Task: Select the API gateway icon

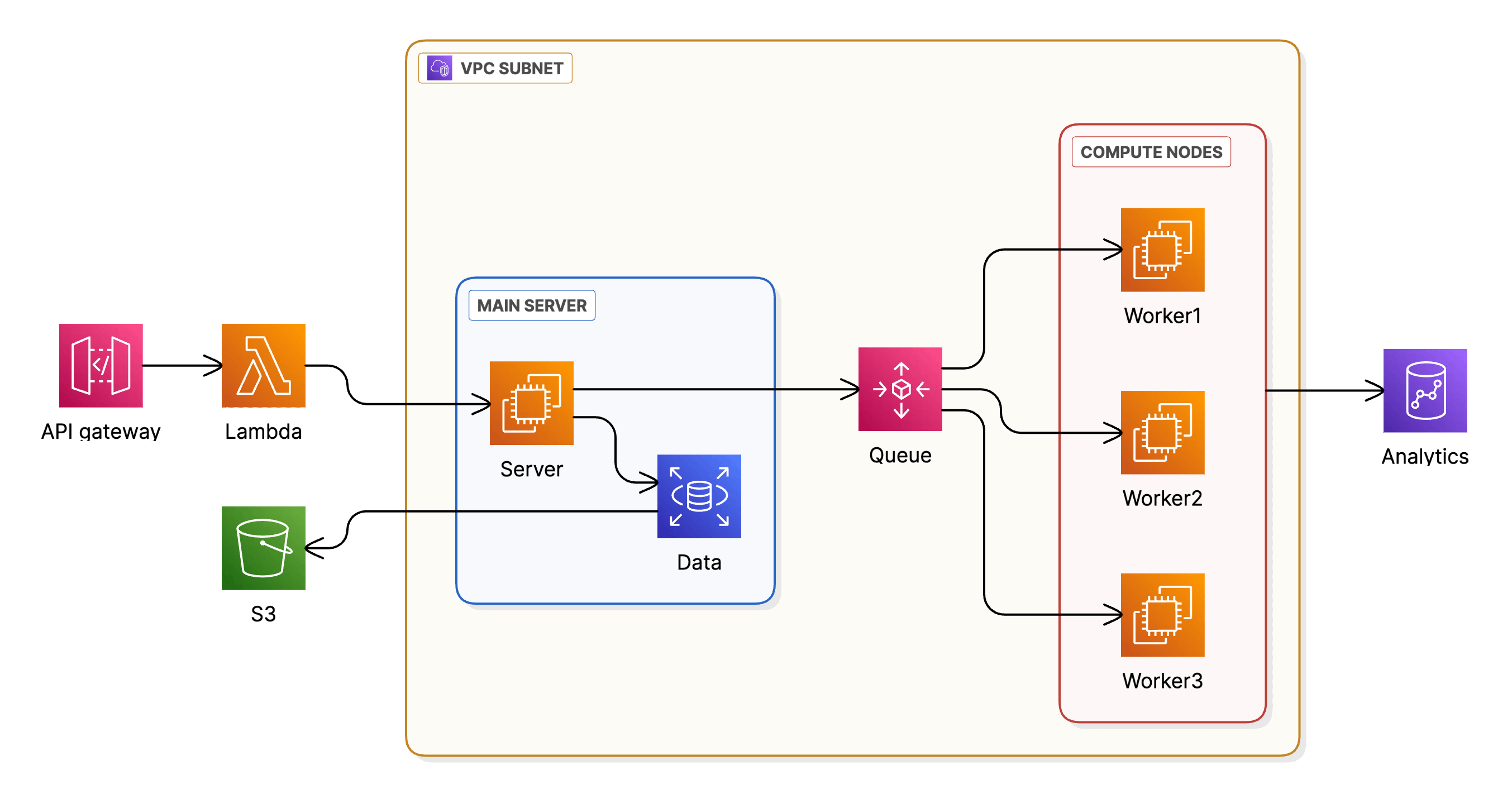Action: [101, 366]
